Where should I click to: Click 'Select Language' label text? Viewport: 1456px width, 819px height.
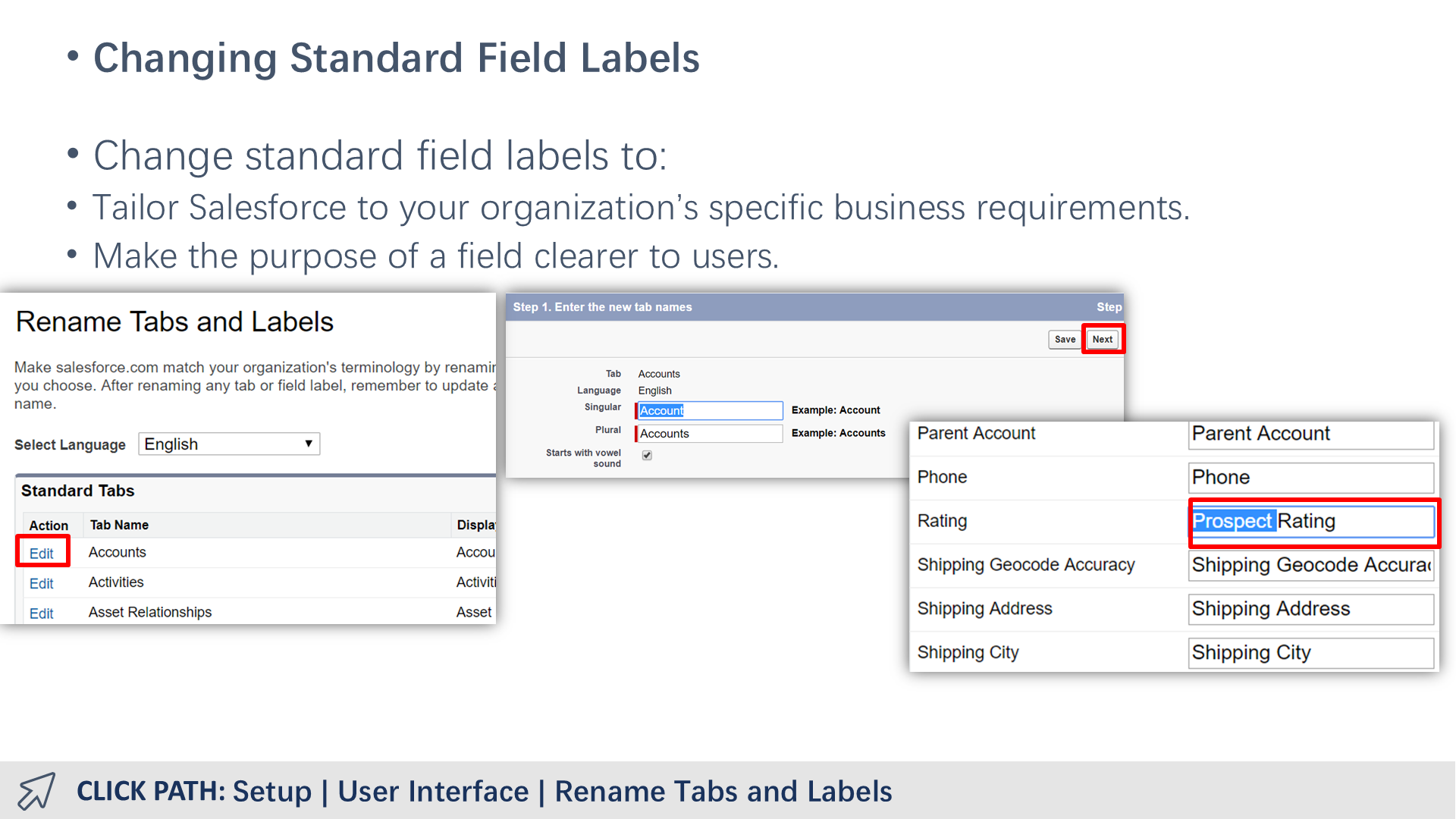(x=70, y=444)
